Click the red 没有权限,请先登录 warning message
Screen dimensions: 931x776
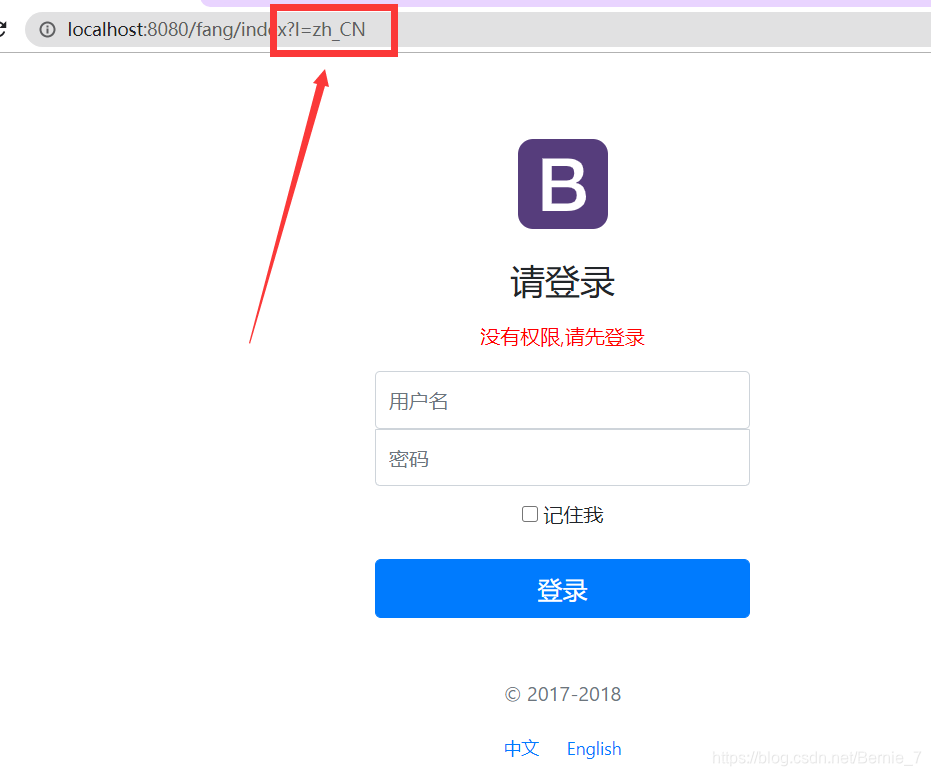tap(562, 337)
